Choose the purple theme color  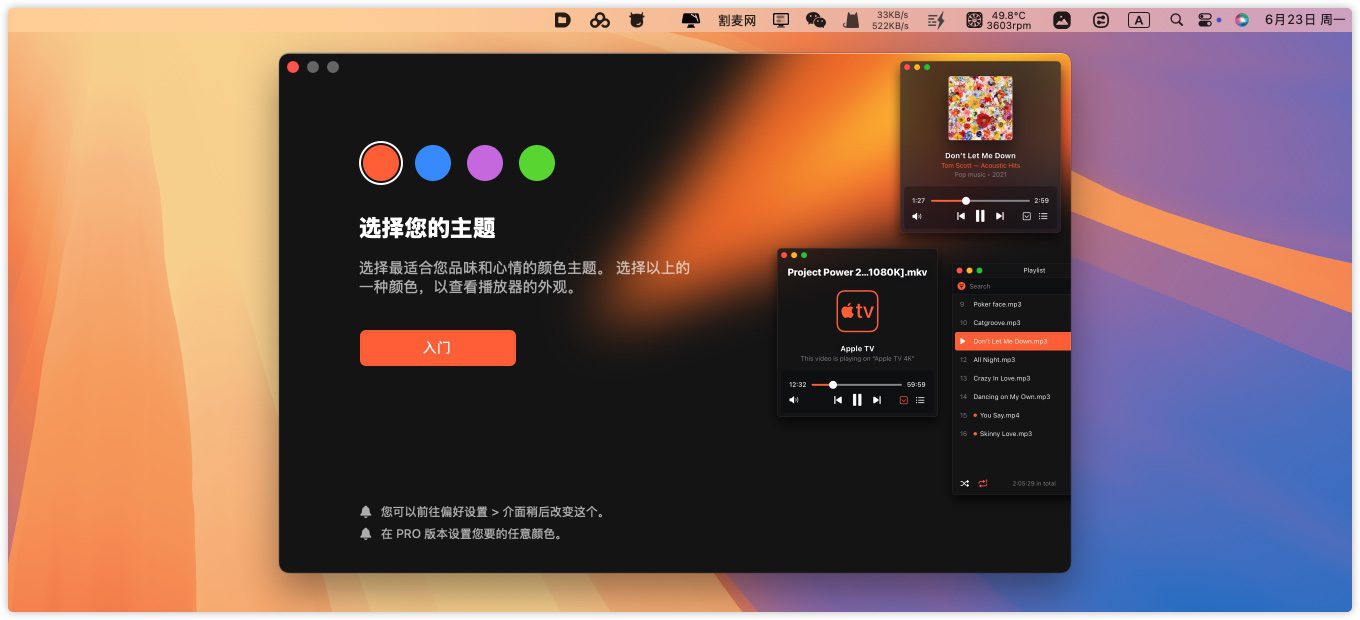pyautogui.click(x=485, y=163)
